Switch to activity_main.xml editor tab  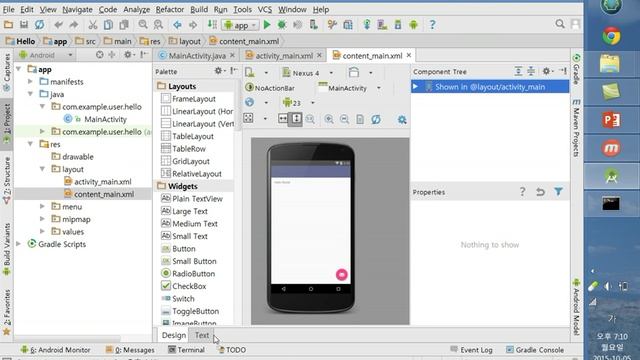click(x=283, y=56)
